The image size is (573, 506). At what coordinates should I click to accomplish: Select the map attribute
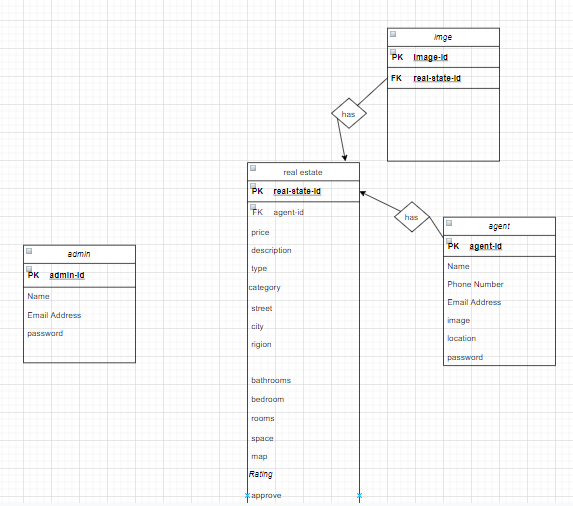pyautogui.click(x=259, y=457)
